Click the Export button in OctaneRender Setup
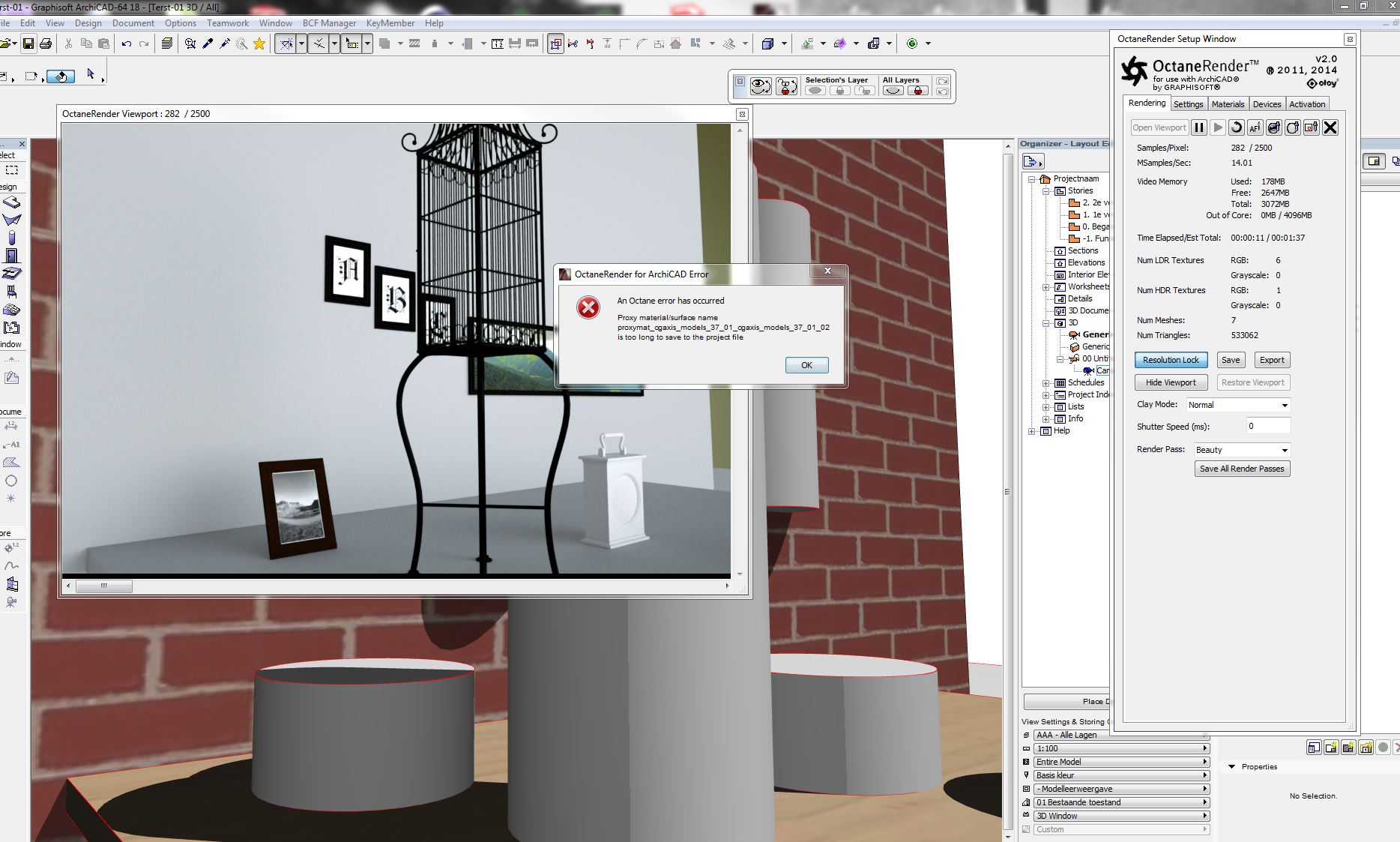Image resolution: width=1400 pixels, height=842 pixels. pos(1272,360)
